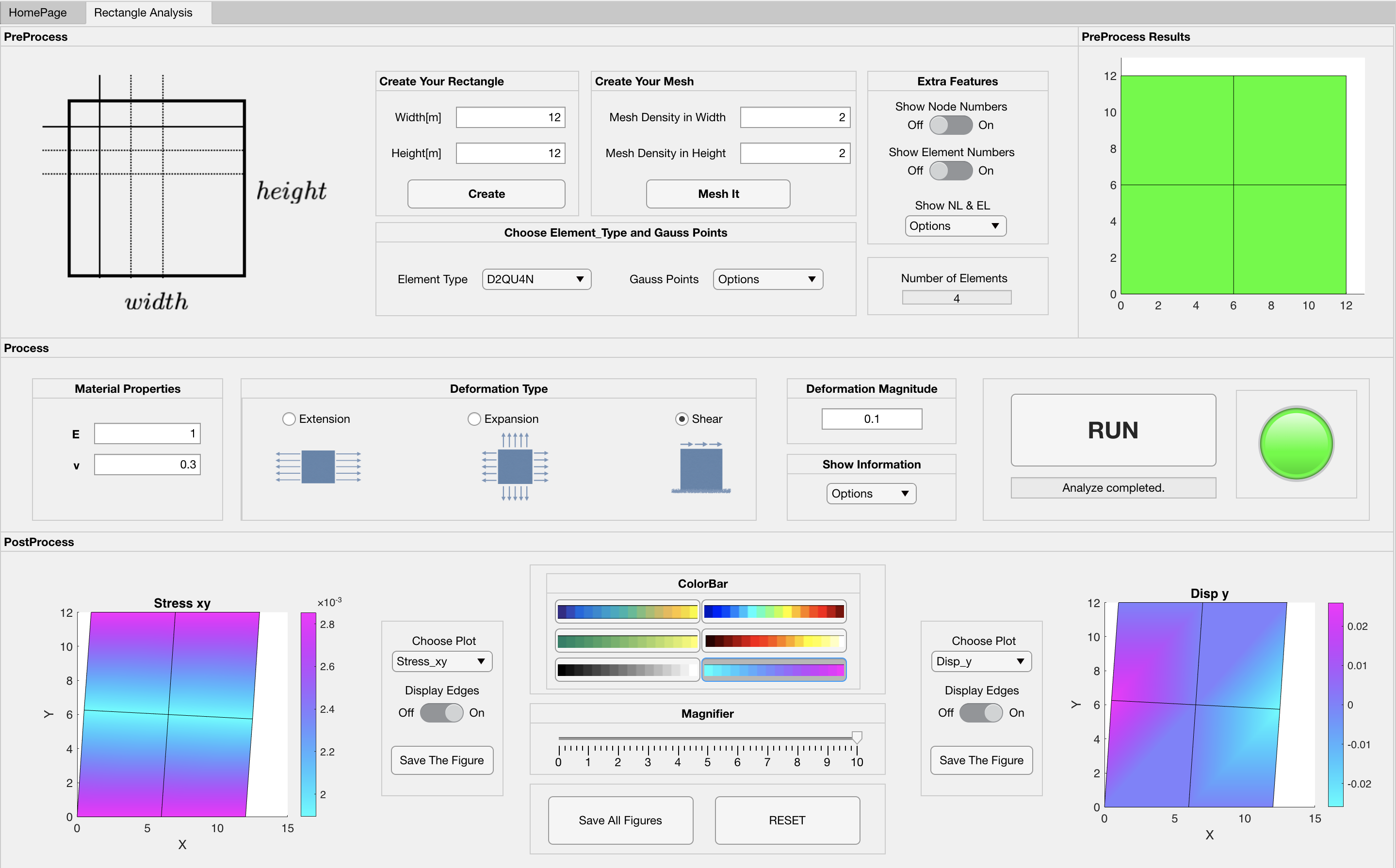Select the jet rainbow colormap swatch
Screen dimensions: 1396x868
pos(774,611)
